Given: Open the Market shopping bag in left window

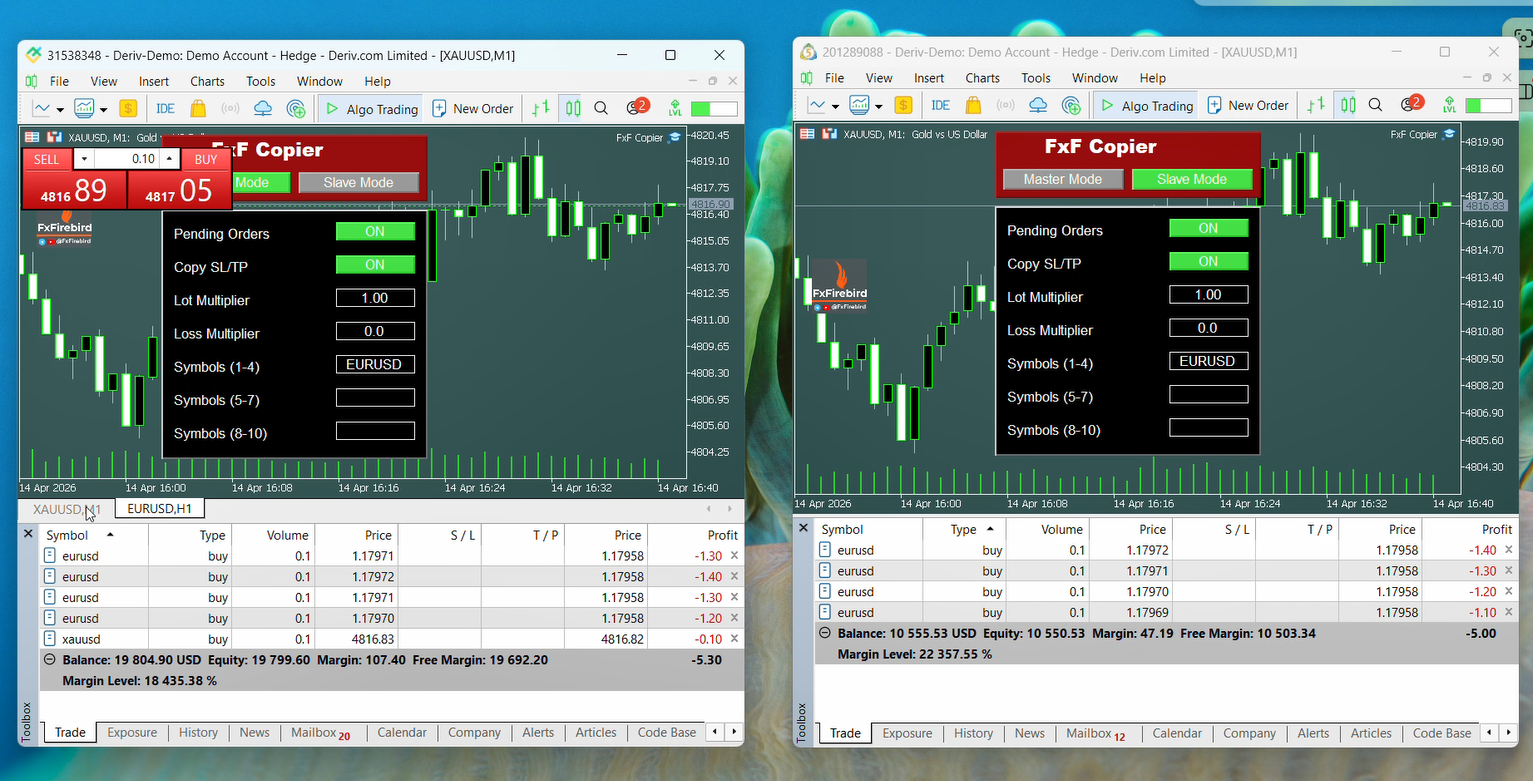Looking at the screenshot, I should pyautogui.click(x=198, y=109).
